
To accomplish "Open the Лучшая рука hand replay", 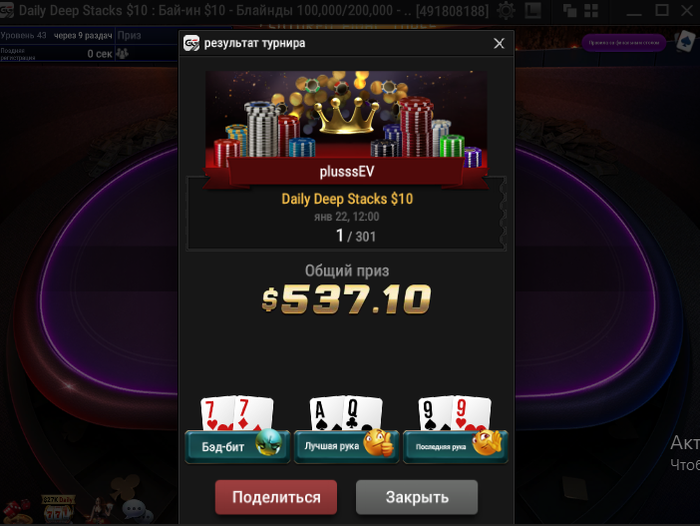I will (x=346, y=446).
